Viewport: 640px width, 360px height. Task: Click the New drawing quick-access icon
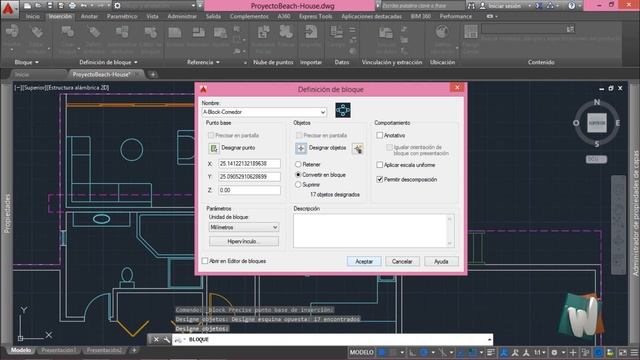click(x=28, y=6)
